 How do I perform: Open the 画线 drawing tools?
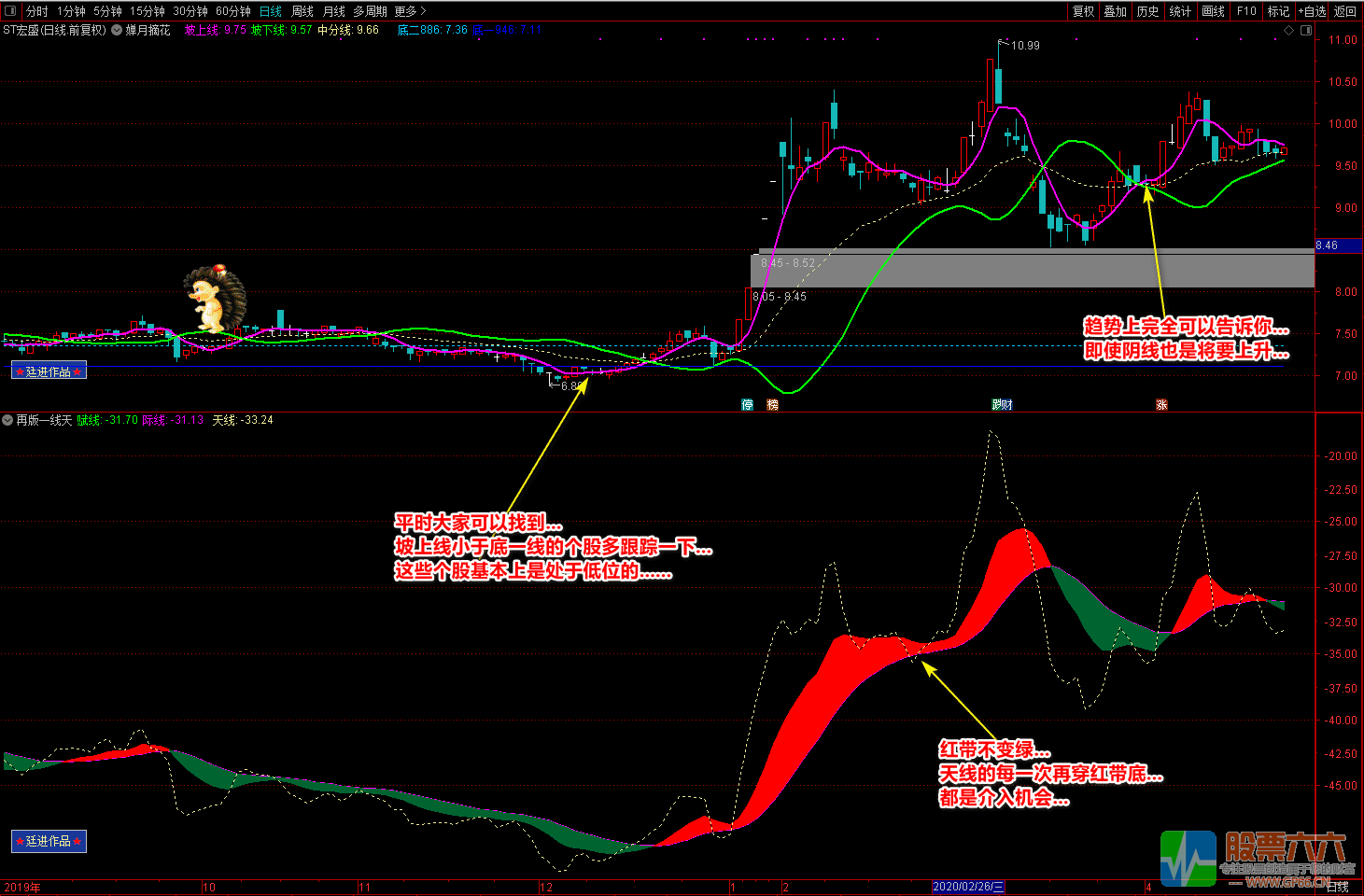(x=1213, y=11)
